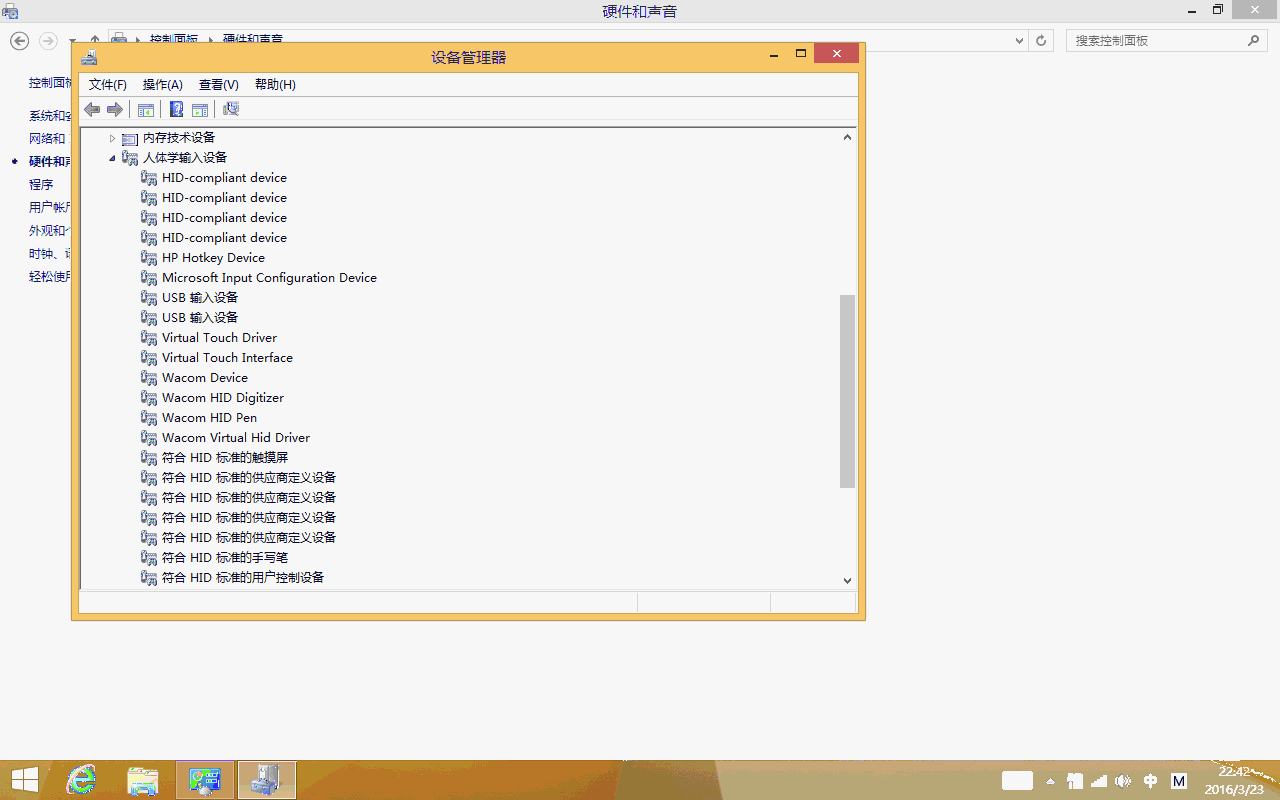Click the M input mode tray icon
Screen dimensions: 1280x800
tap(1179, 781)
